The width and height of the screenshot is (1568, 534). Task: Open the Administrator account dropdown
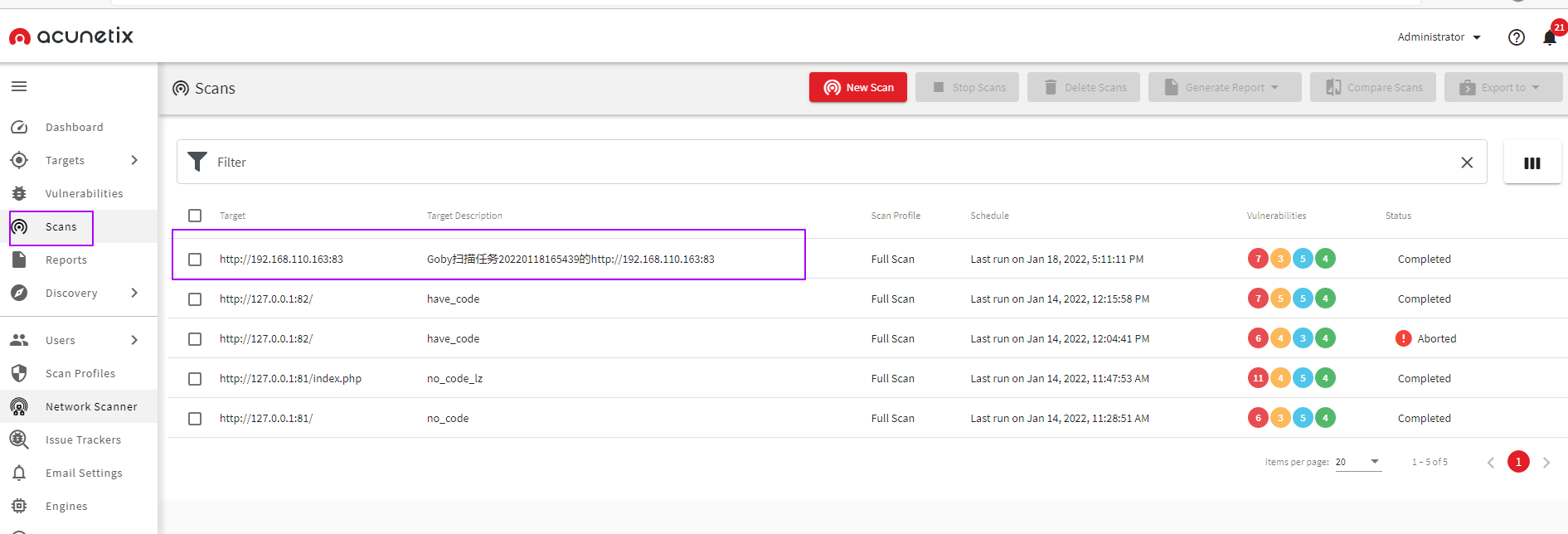point(1439,37)
